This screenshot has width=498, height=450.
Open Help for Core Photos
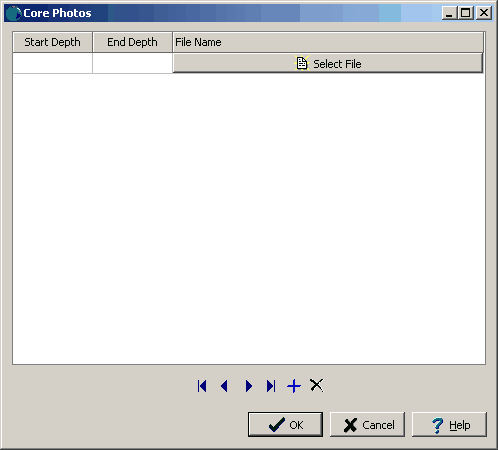tap(449, 425)
